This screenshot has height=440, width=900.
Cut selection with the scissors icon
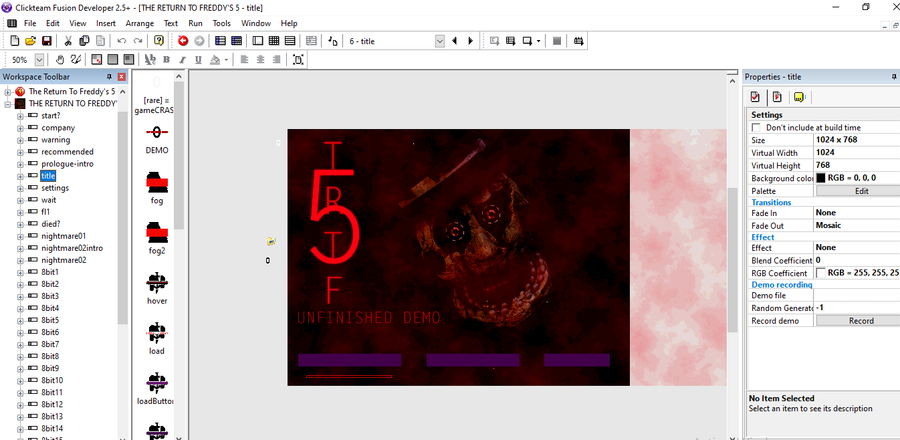68,41
